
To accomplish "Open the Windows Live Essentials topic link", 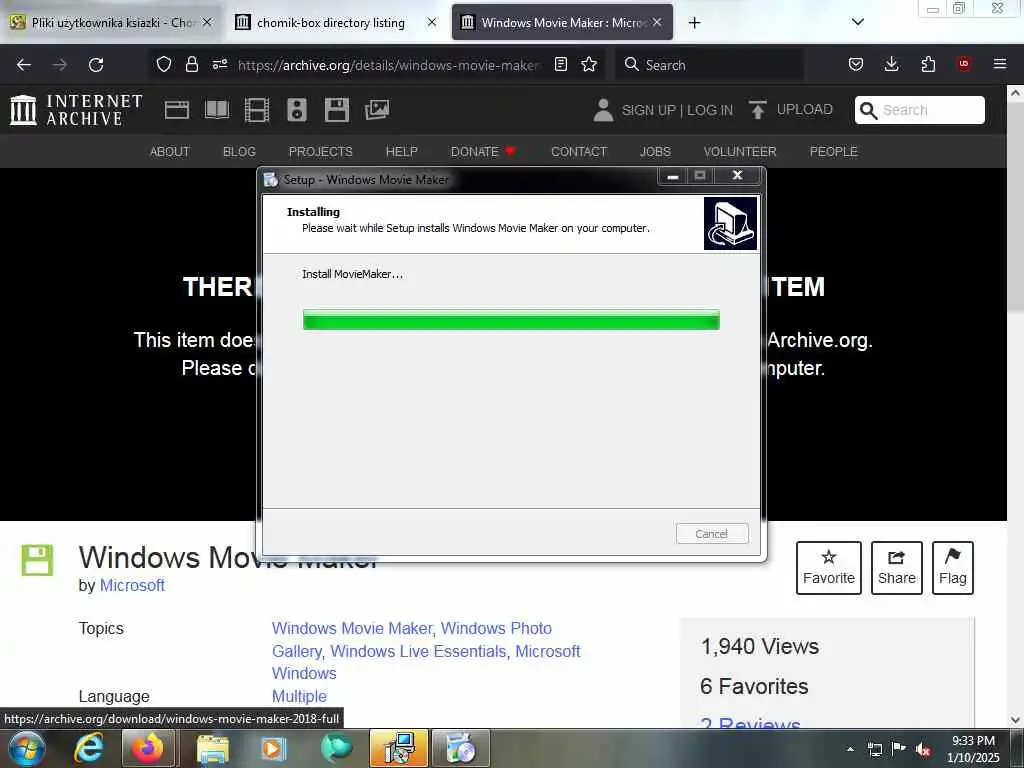I will point(418,651).
